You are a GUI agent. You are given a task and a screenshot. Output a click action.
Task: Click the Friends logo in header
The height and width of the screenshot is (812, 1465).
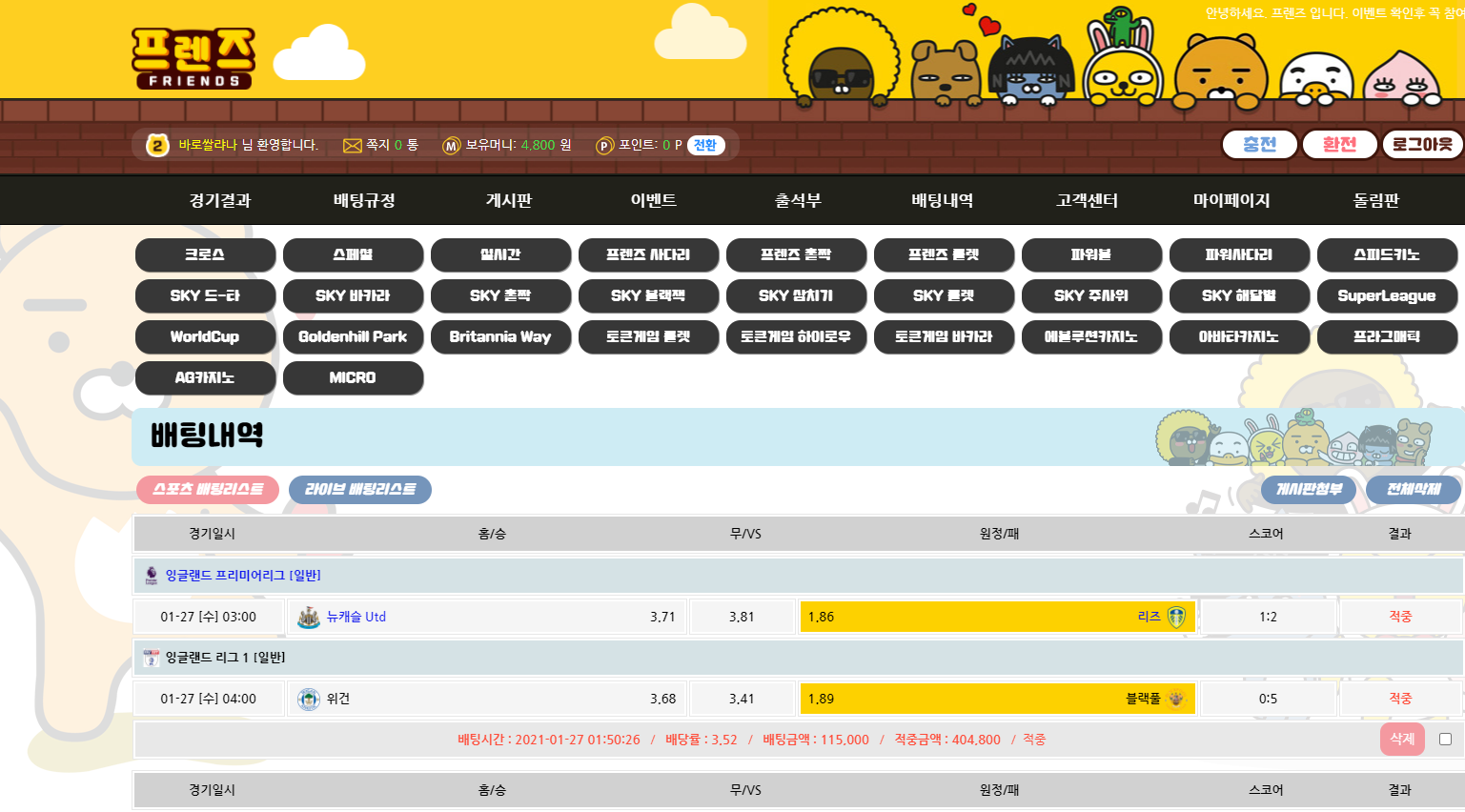click(x=193, y=59)
